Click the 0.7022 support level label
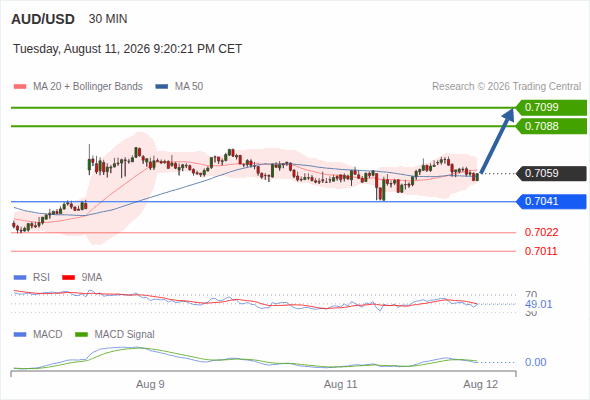This screenshot has width=590, height=400. (x=541, y=232)
